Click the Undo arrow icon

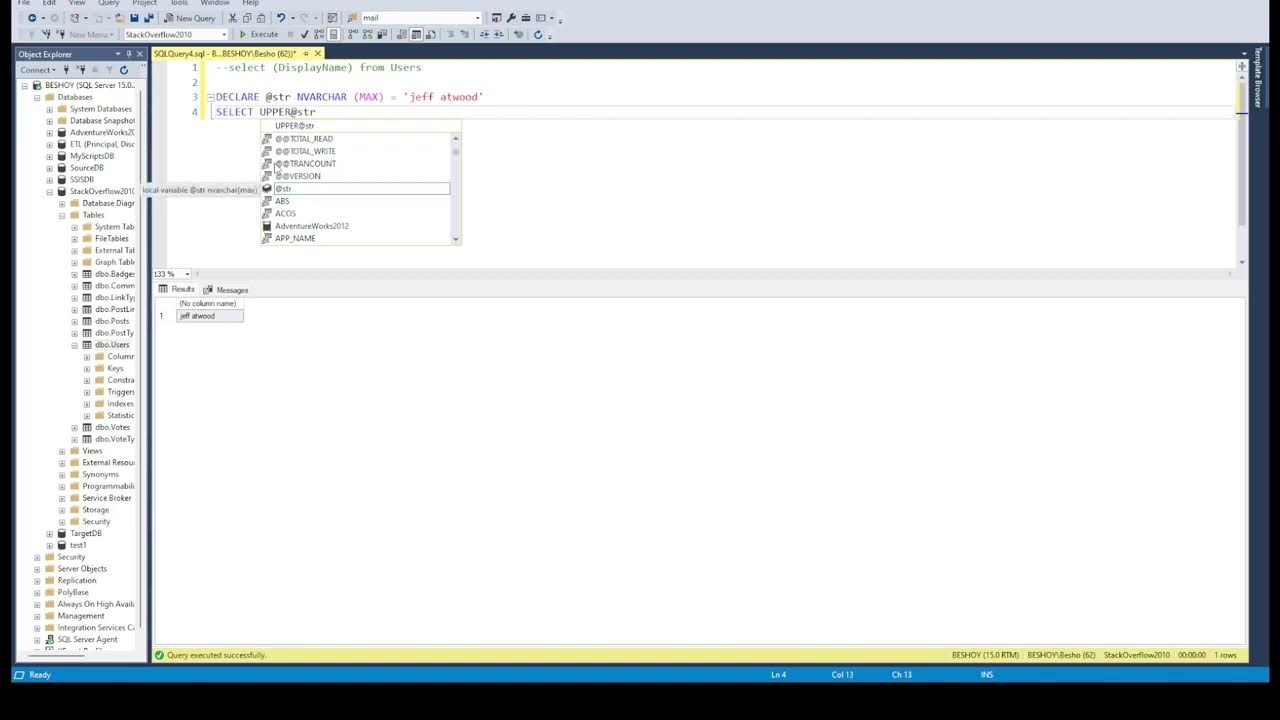[280, 18]
